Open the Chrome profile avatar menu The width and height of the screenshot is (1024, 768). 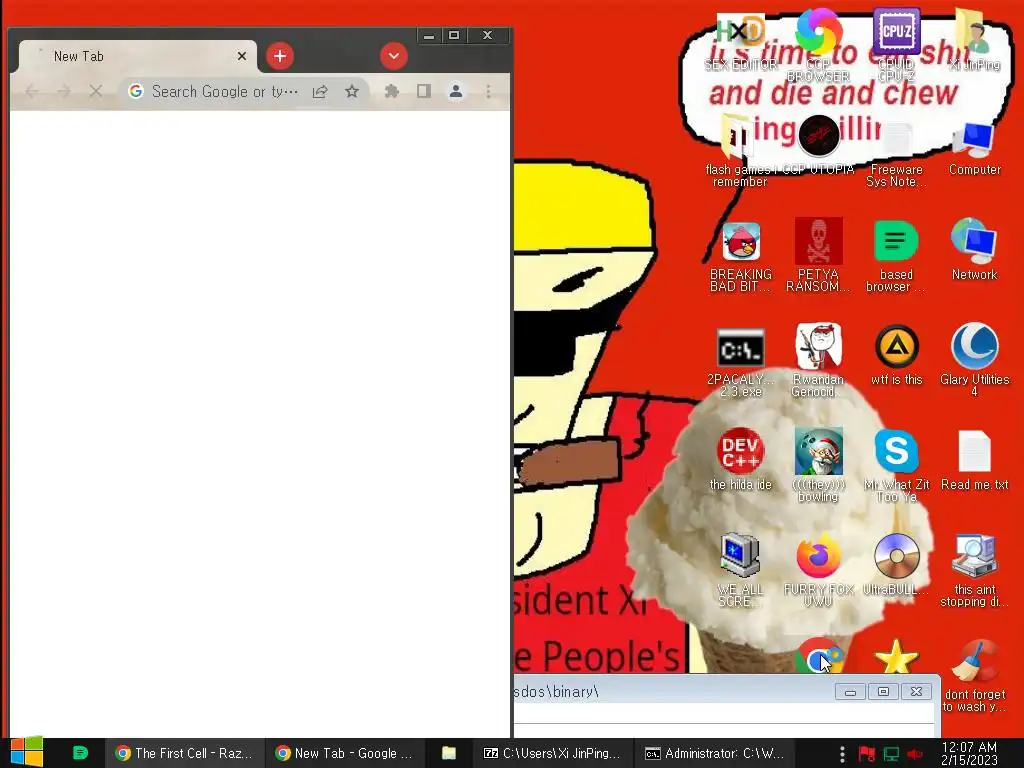pos(456,91)
